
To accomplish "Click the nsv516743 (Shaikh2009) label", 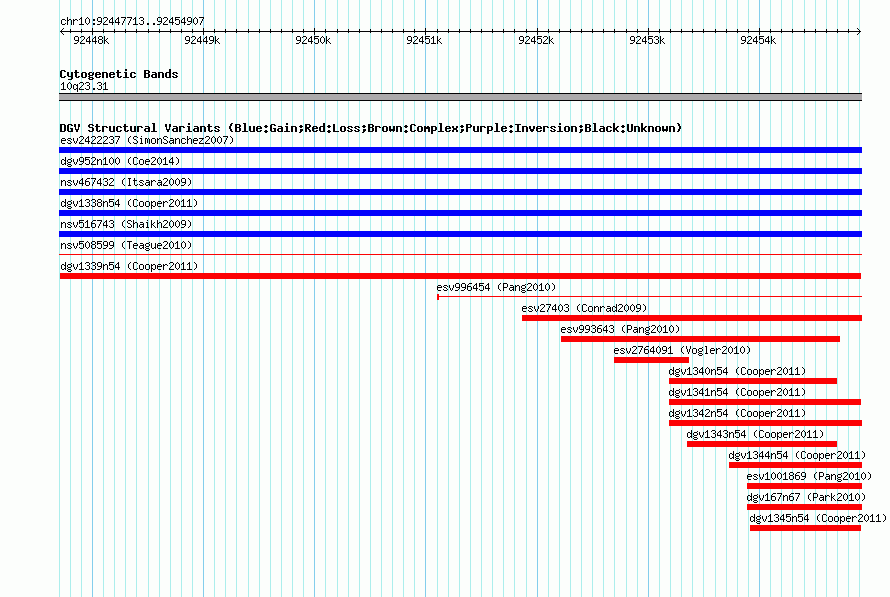I will tap(126, 224).
